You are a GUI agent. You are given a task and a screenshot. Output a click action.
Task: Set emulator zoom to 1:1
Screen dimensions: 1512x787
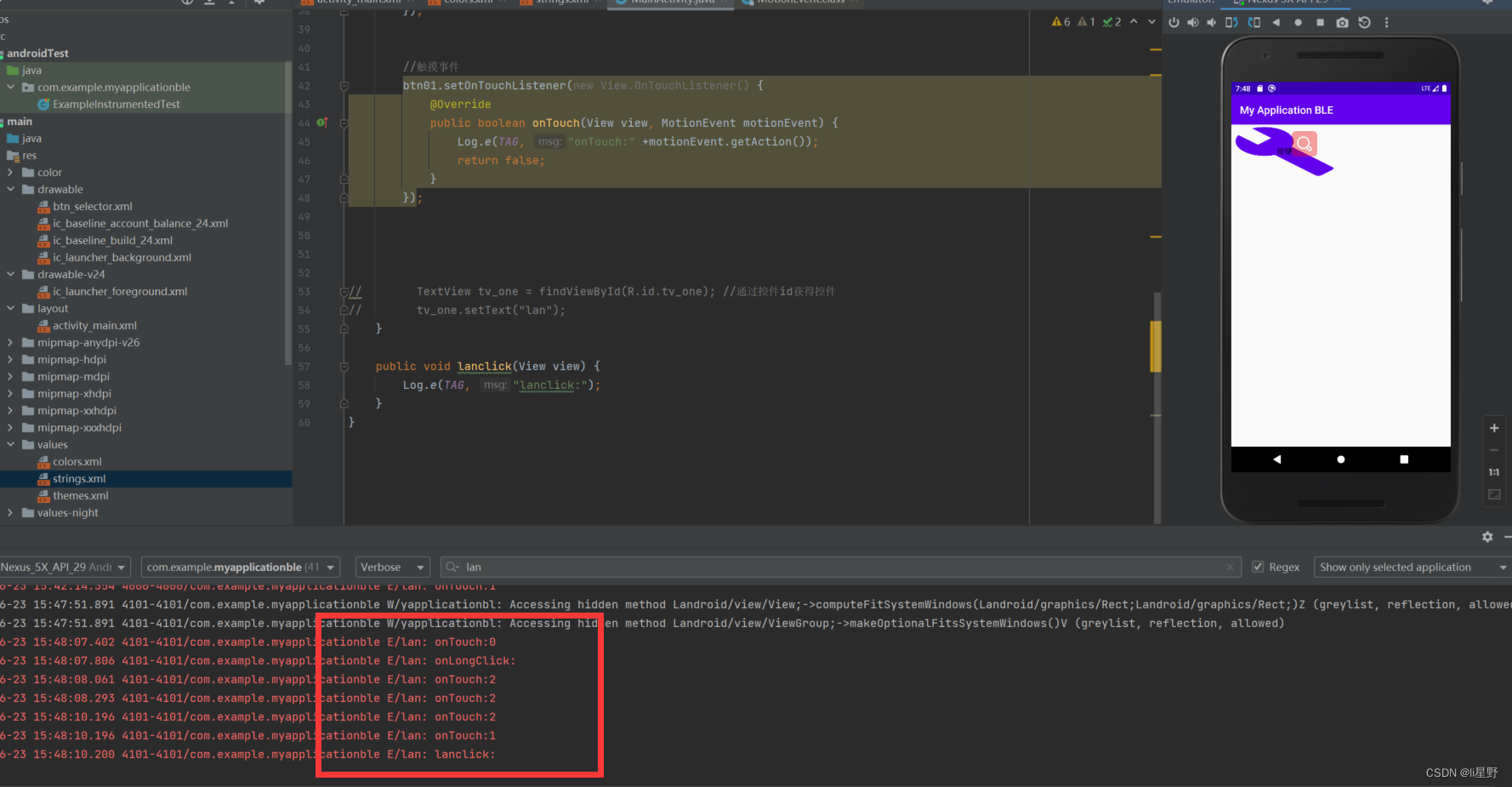pos(1494,471)
